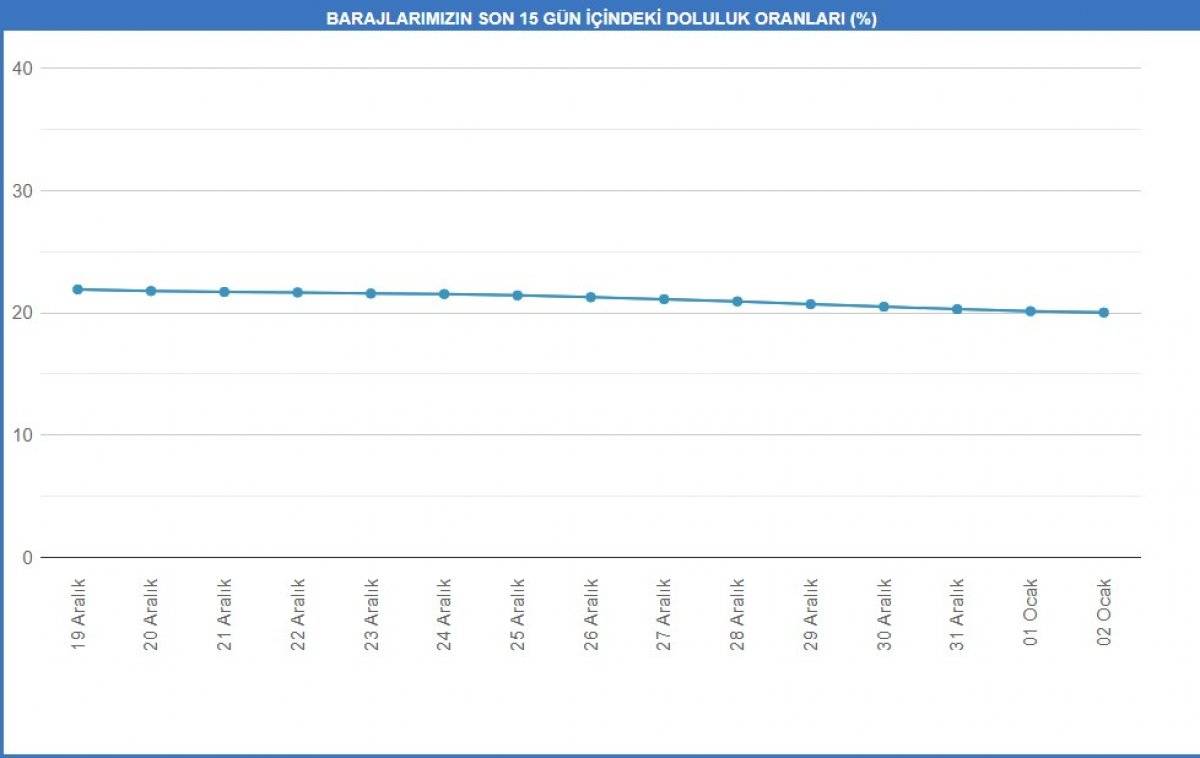
Task: Click the 40 label on the y-axis
Action: (22, 68)
